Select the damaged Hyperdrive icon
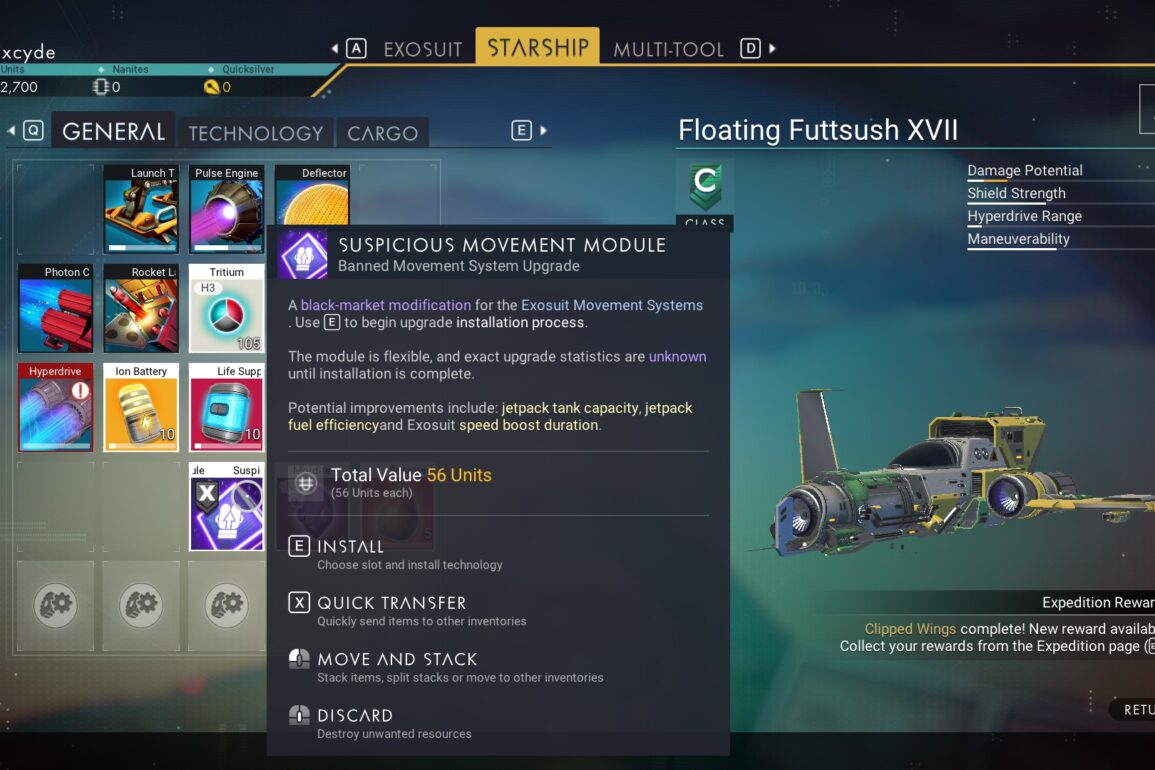 pos(56,407)
